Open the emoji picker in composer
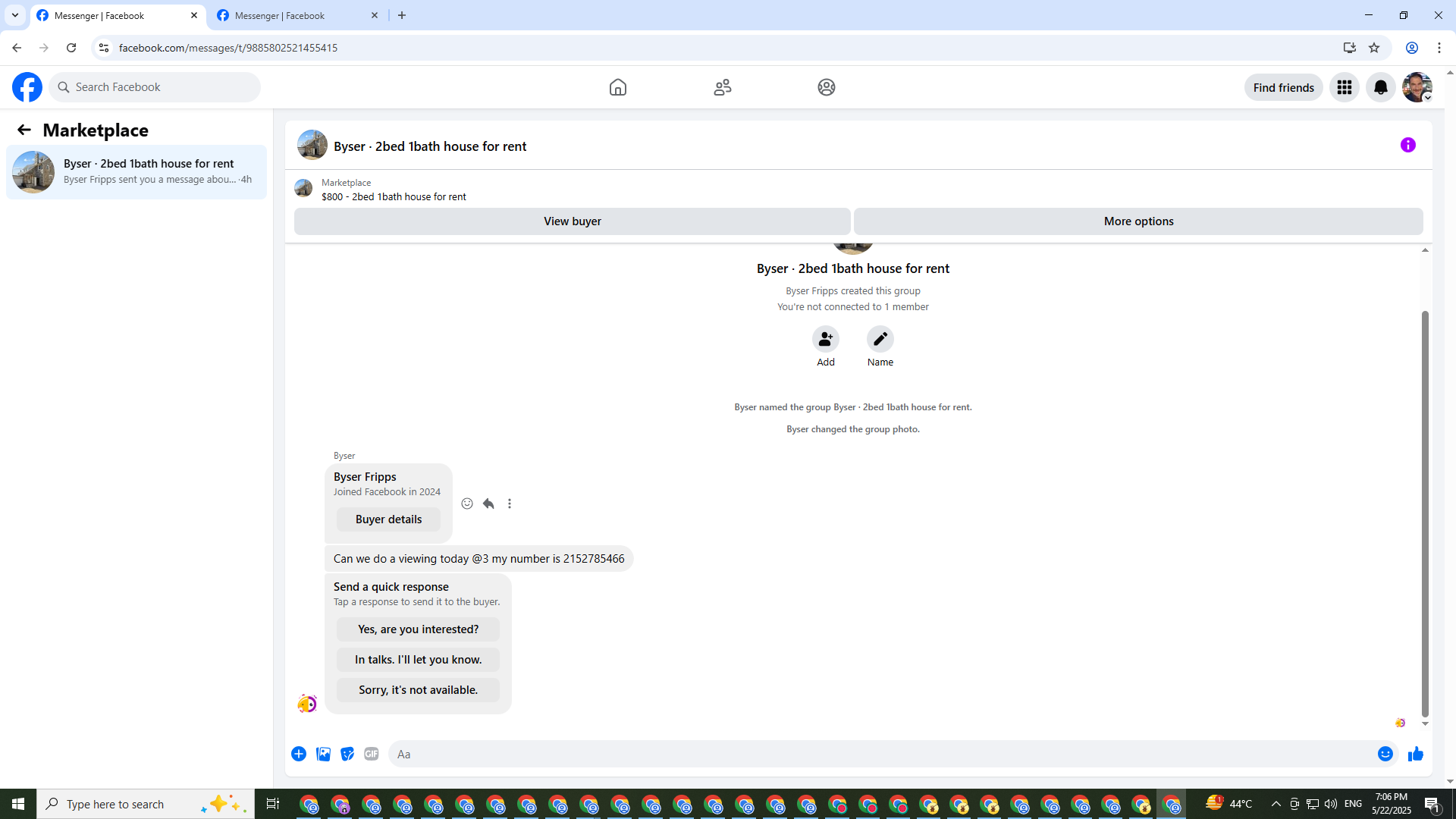Image resolution: width=1456 pixels, height=819 pixels. coord(1385,754)
